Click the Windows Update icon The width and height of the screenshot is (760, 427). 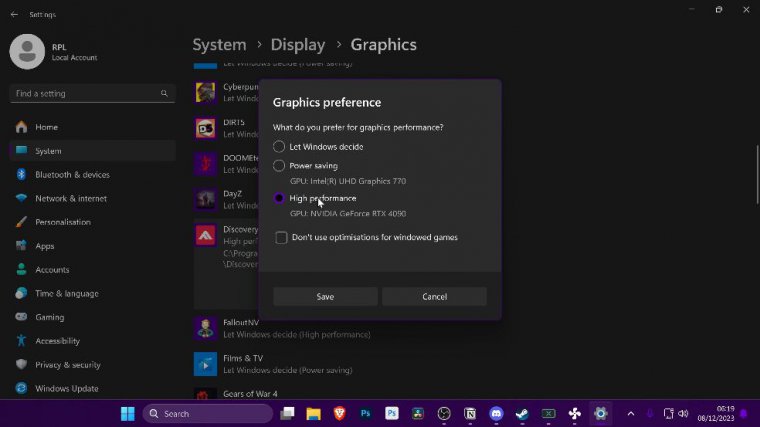coord(21,389)
